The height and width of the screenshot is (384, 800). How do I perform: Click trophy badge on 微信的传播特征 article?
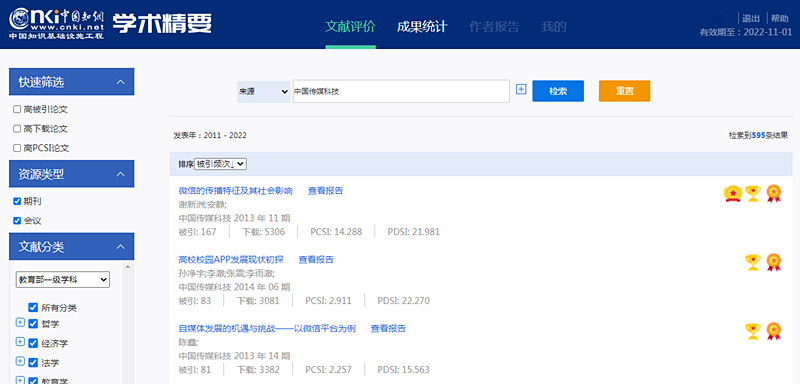coord(753,193)
